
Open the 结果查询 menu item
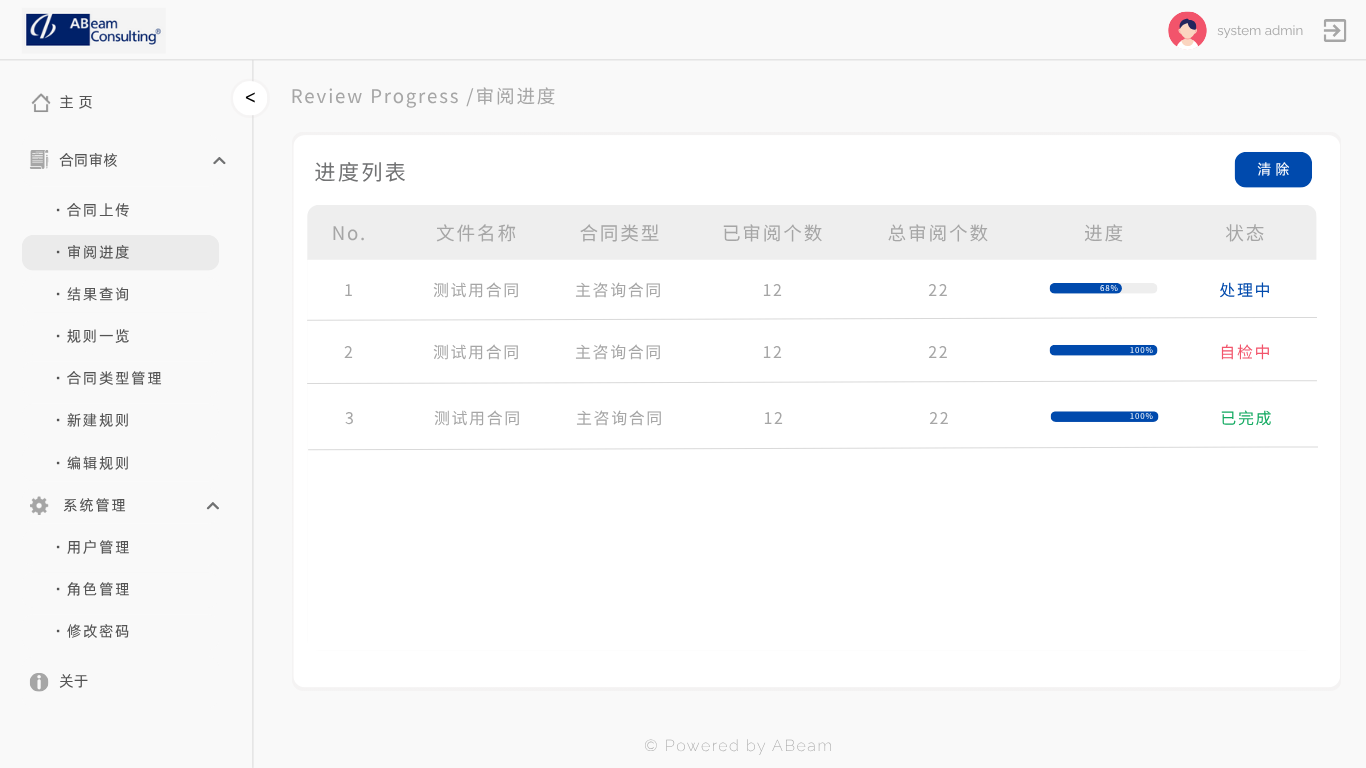(98, 294)
